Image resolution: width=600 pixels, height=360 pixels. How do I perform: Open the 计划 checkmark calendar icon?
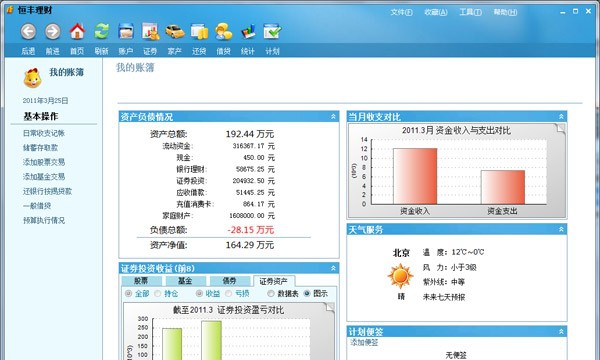coord(272,31)
